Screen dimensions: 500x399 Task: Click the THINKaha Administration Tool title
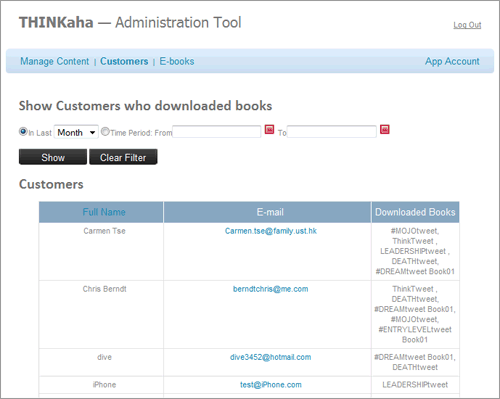(130, 23)
